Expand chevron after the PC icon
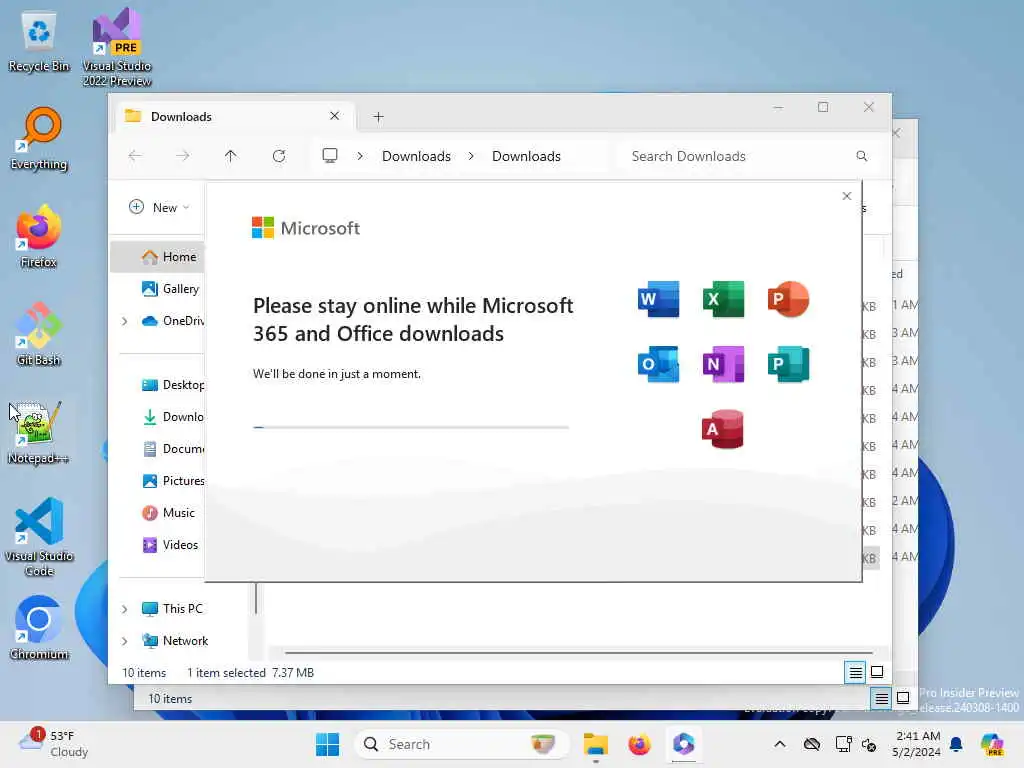Viewport: 1024px width, 768px height. click(360, 156)
